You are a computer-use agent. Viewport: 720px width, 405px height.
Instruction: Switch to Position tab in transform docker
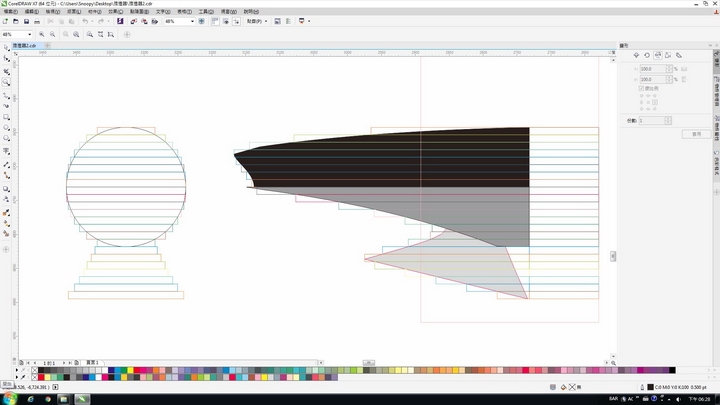pyautogui.click(x=636, y=55)
